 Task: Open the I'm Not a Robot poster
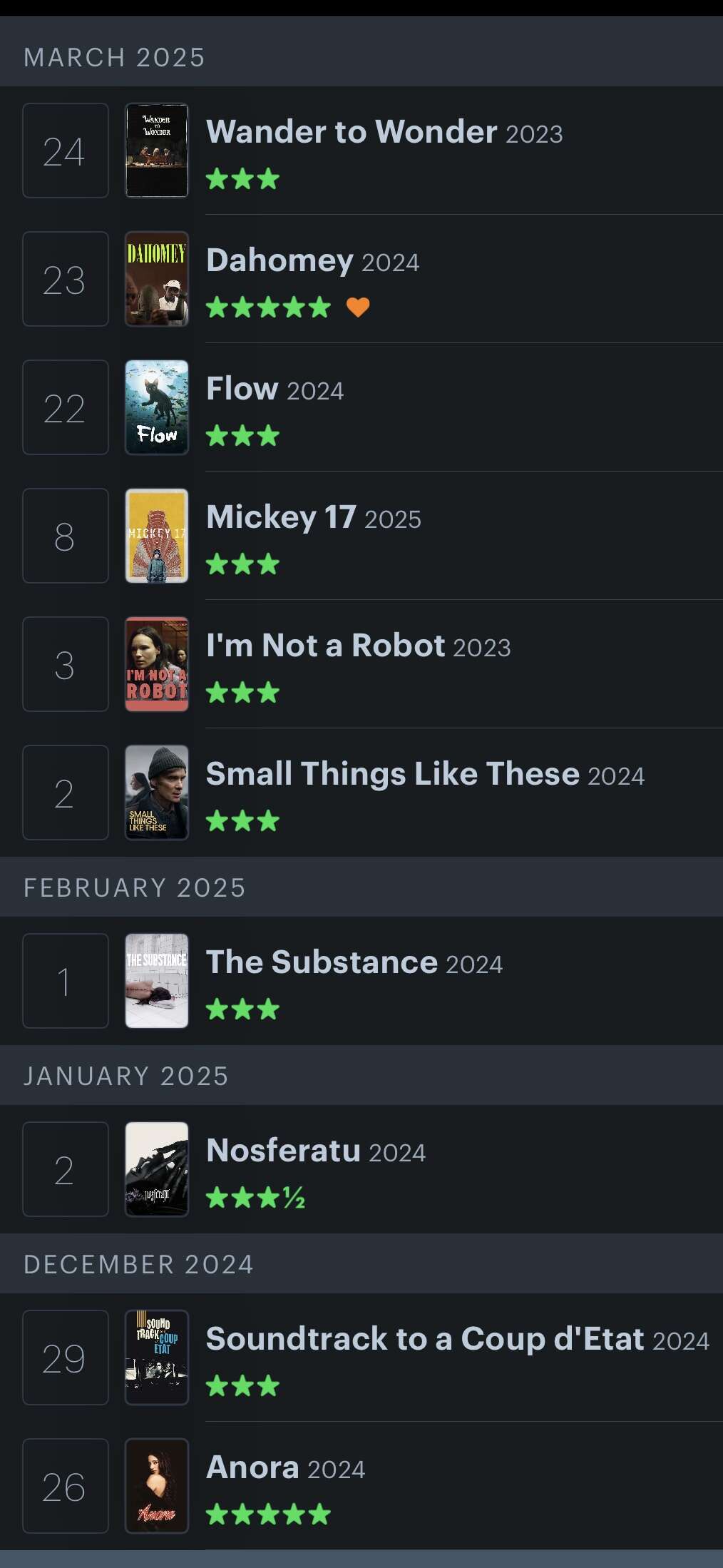coord(157,664)
